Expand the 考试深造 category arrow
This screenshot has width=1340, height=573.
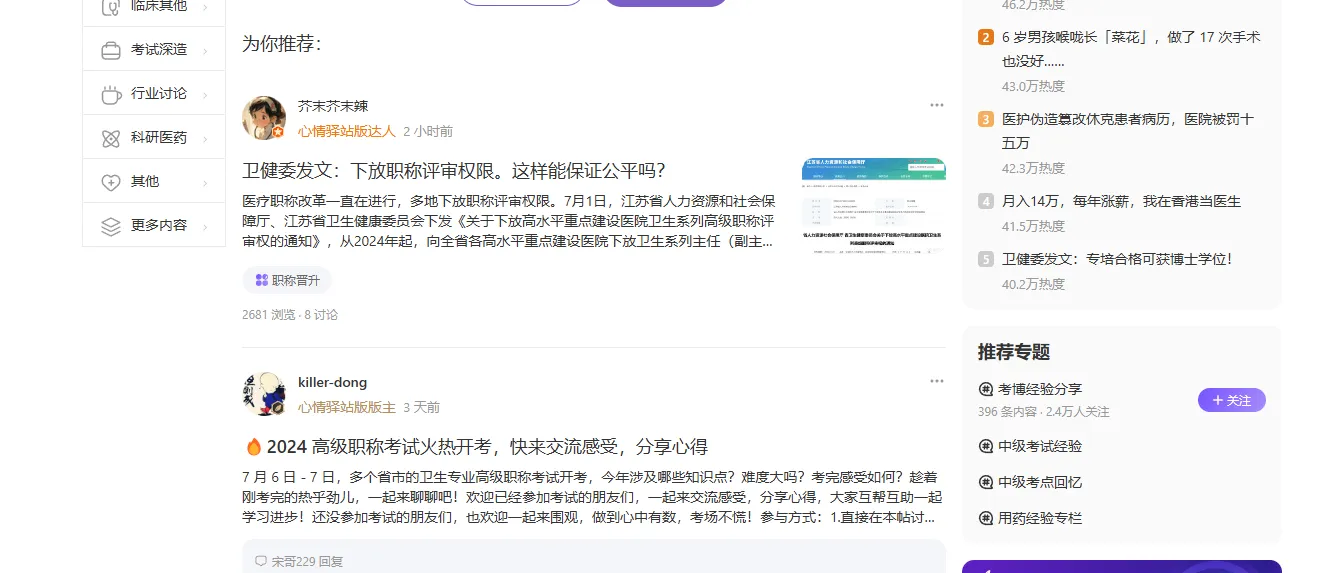point(205,51)
